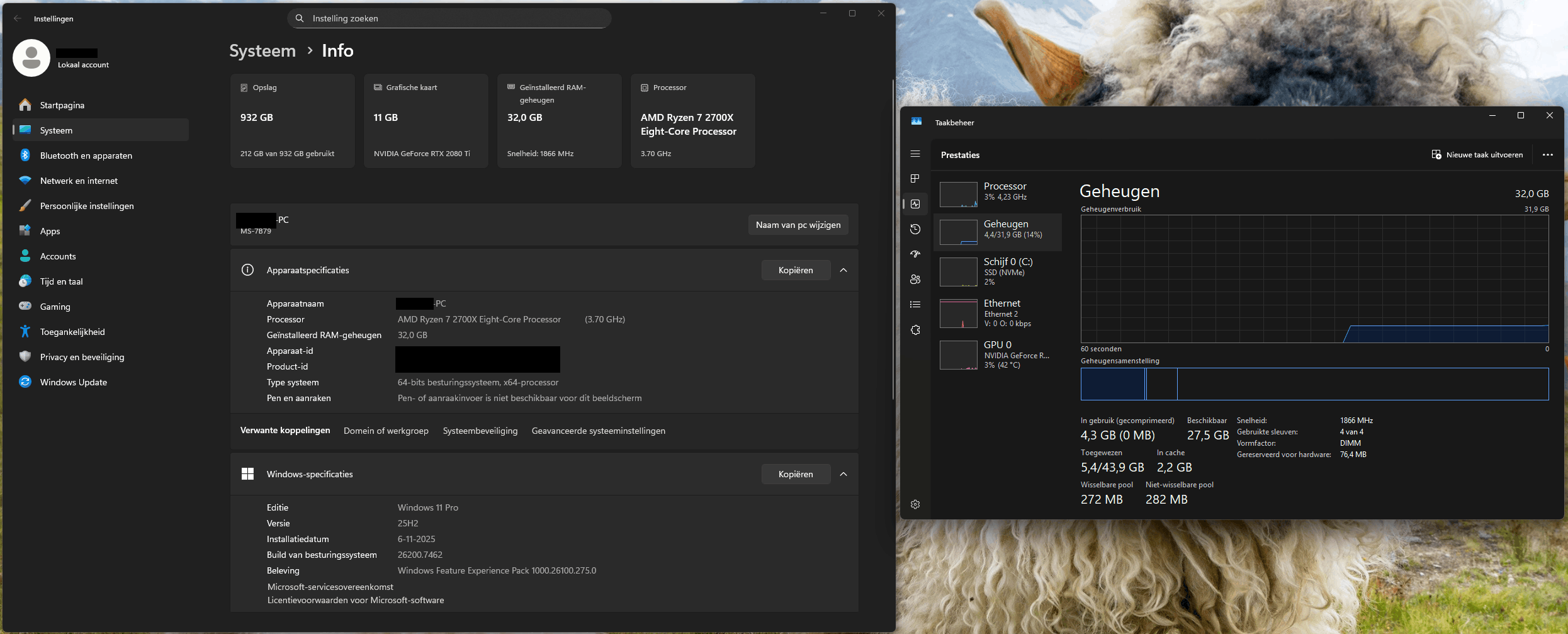Go back with the Instellingen back arrow
The height and width of the screenshot is (634, 1568).
pos(18,19)
